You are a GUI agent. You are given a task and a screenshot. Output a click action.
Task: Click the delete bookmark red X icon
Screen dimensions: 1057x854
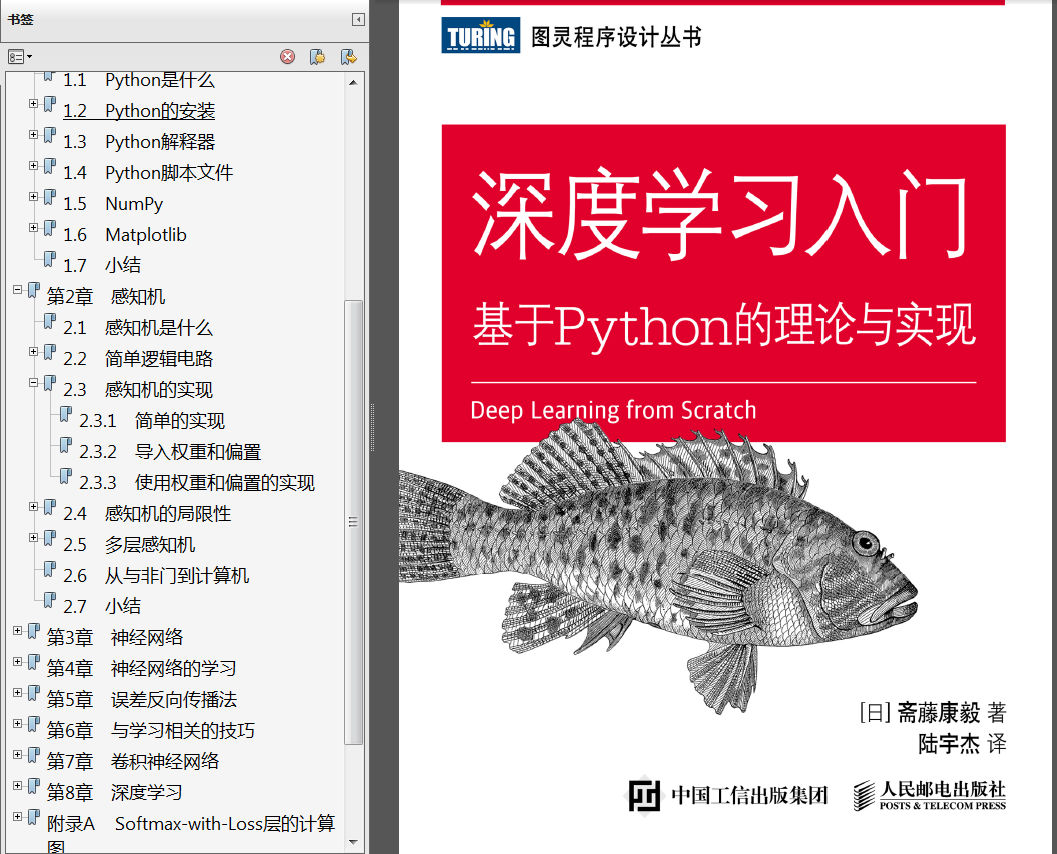(x=287, y=57)
